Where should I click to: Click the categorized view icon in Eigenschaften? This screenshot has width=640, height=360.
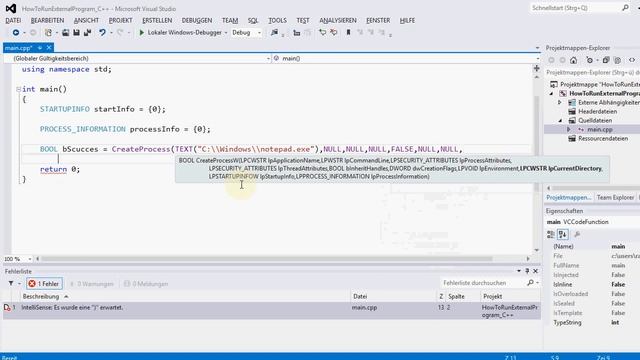[551, 234]
